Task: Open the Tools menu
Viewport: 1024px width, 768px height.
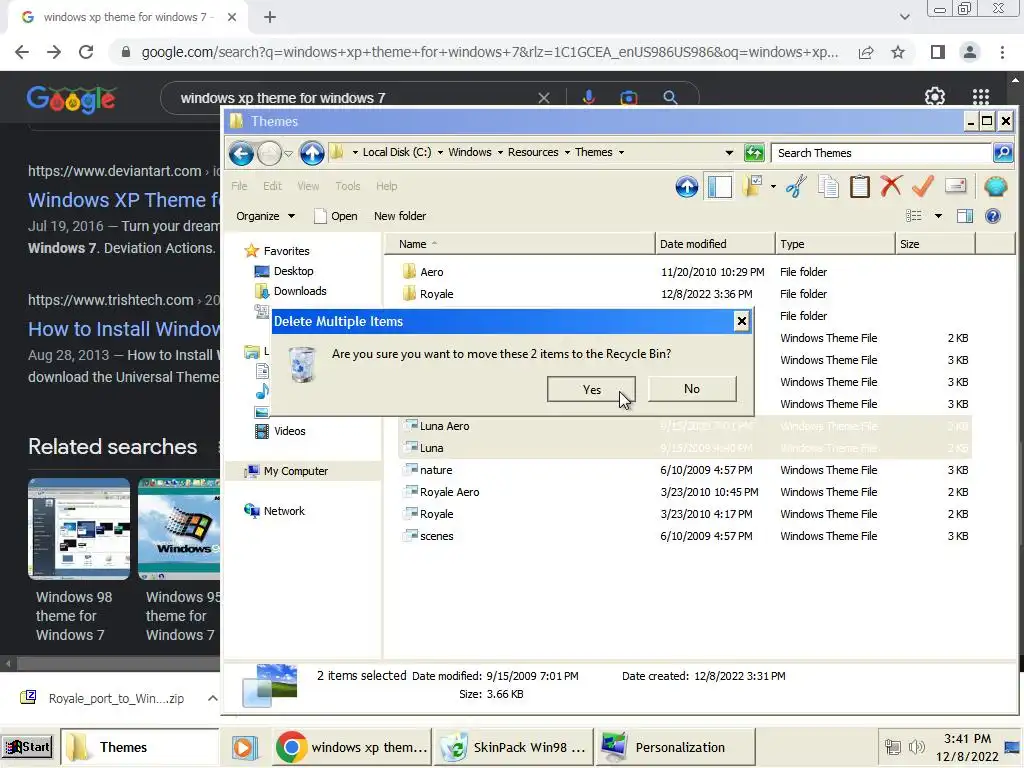Action: coord(347,186)
